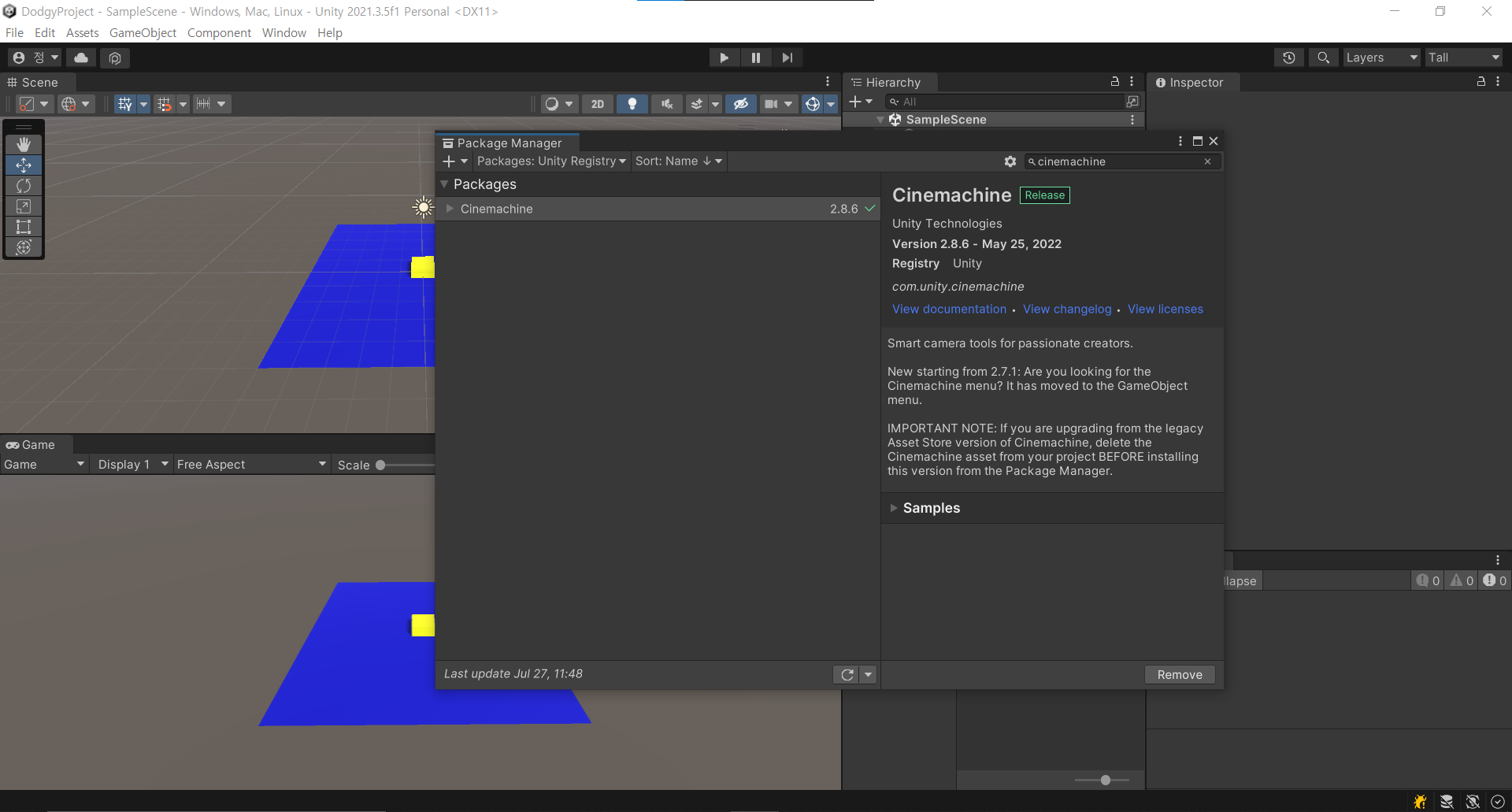
Task: Refresh the package list
Action: click(847, 675)
